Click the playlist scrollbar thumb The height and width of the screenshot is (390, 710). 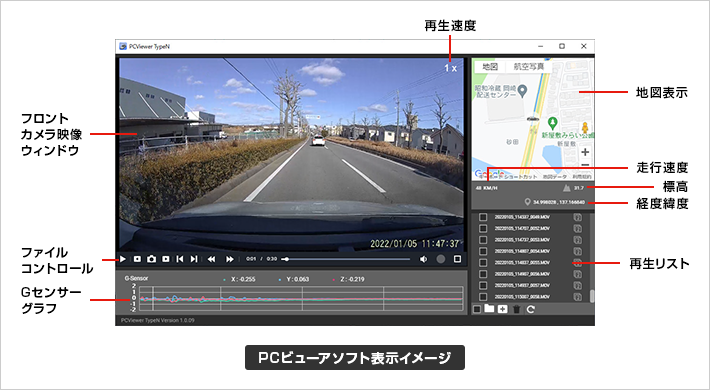[591, 296]
